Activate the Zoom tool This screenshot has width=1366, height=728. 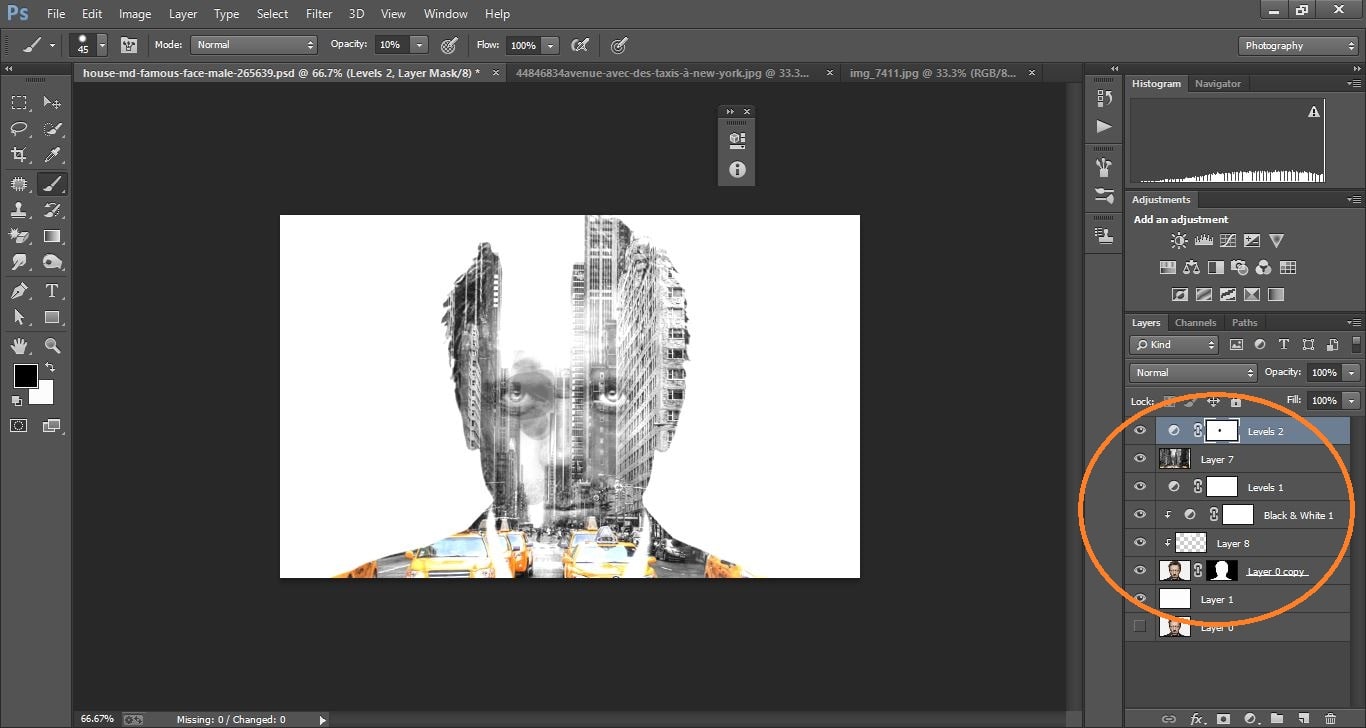point(53,344)
